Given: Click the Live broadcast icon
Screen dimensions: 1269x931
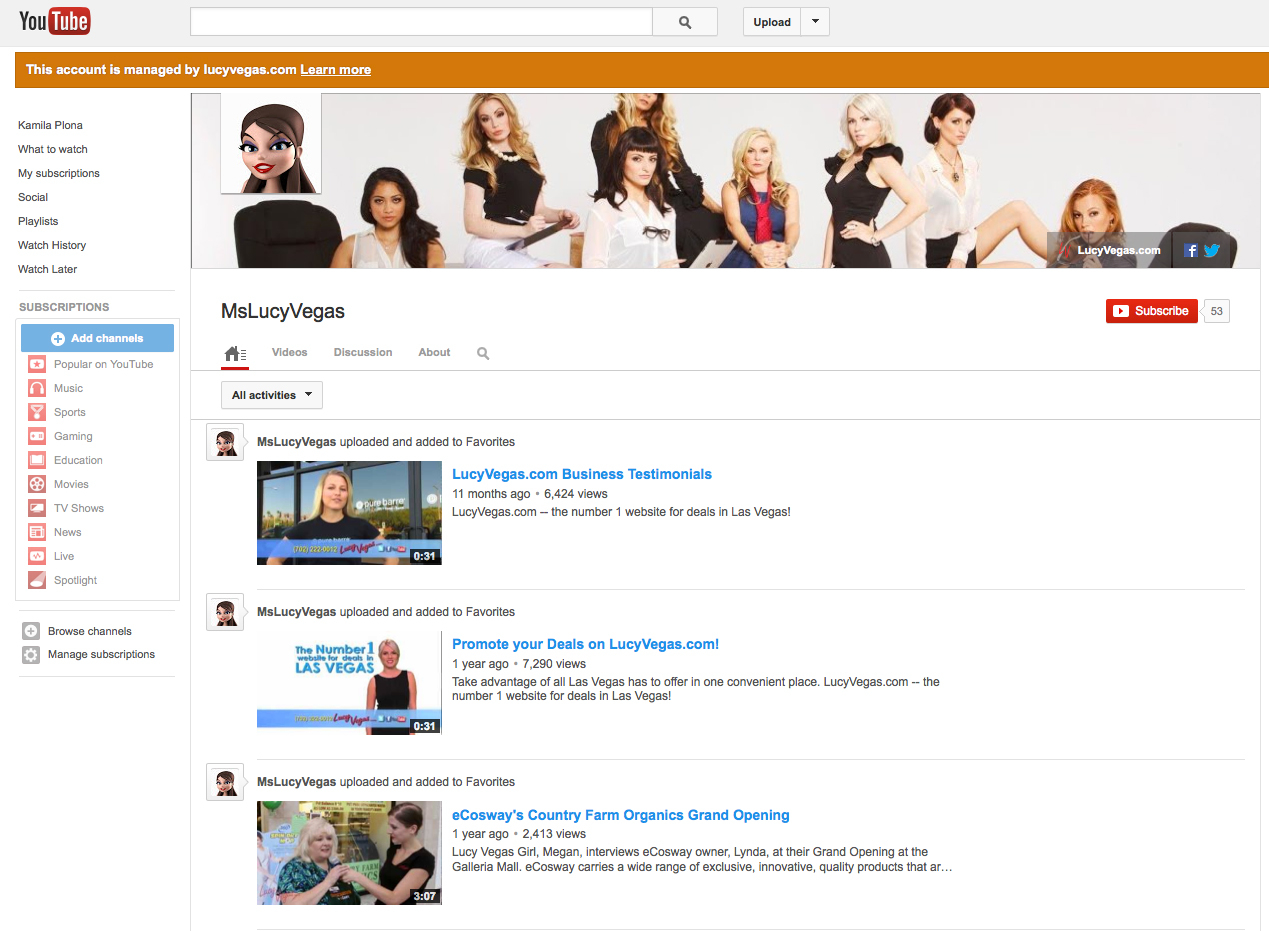Looking at the screenshot, I should coord(37,556).
